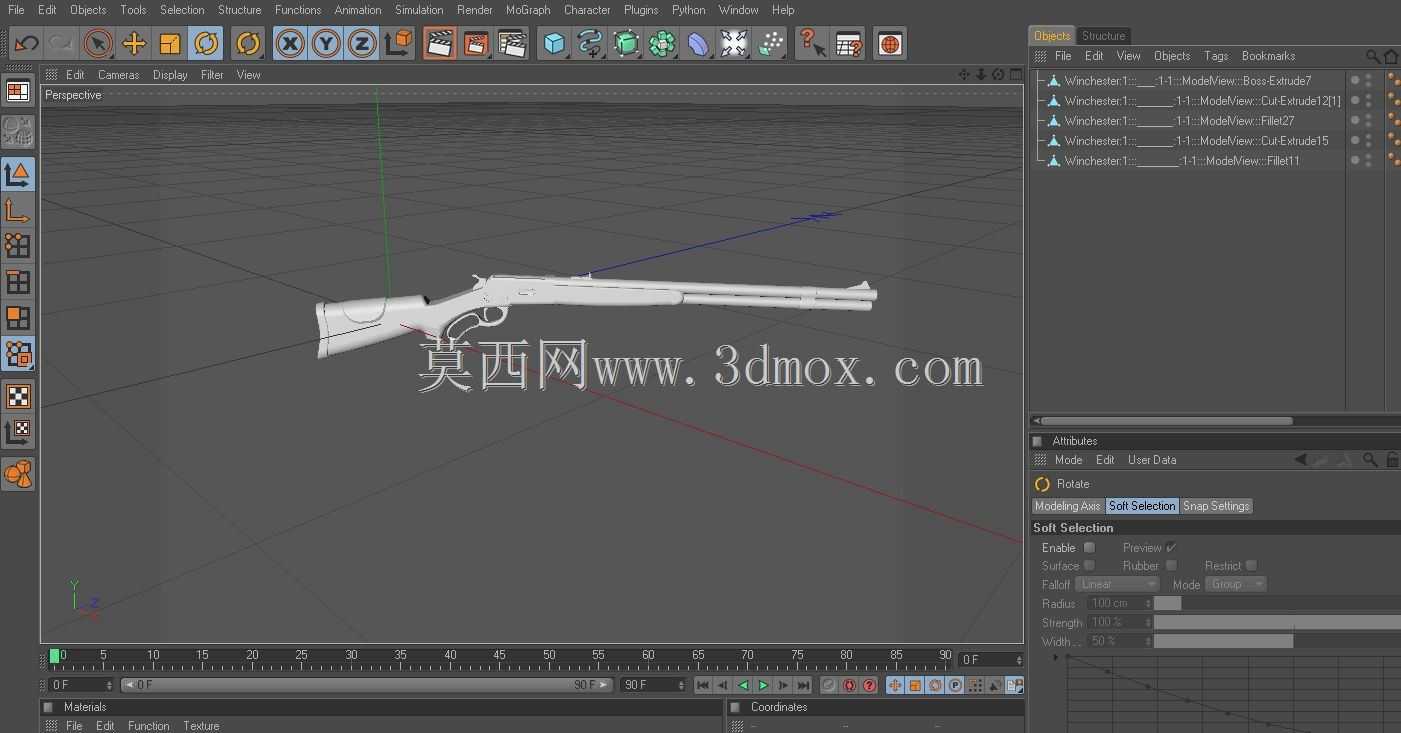Switch to Model mode in left sidebar
This screenshot has height=733, width=1401.
(18, 174)
